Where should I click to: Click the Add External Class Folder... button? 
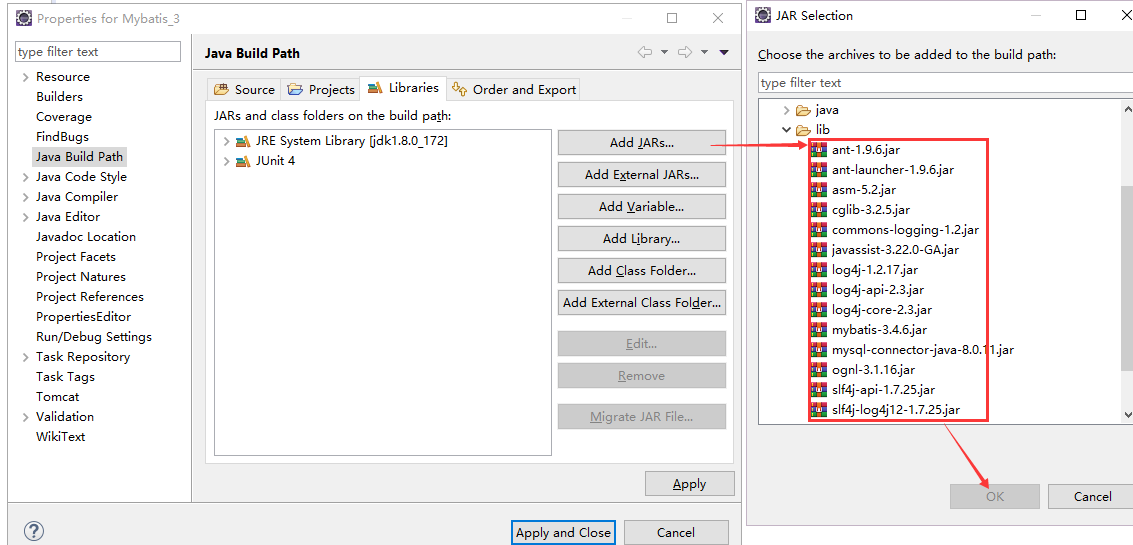(x=642, y=303)
